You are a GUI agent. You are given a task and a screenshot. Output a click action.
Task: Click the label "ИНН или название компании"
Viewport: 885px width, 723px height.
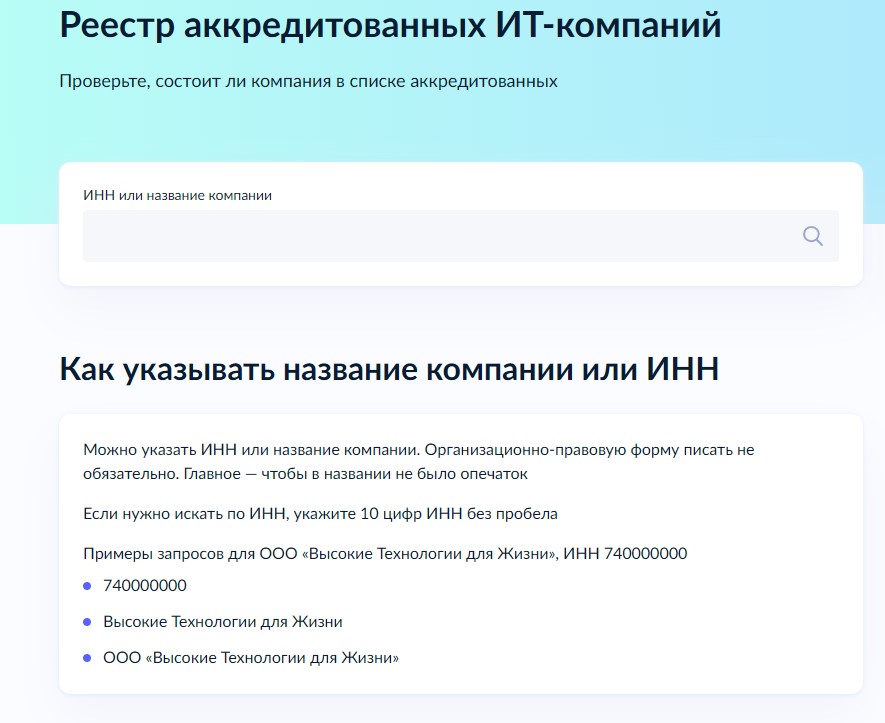(x=177, y=195)
